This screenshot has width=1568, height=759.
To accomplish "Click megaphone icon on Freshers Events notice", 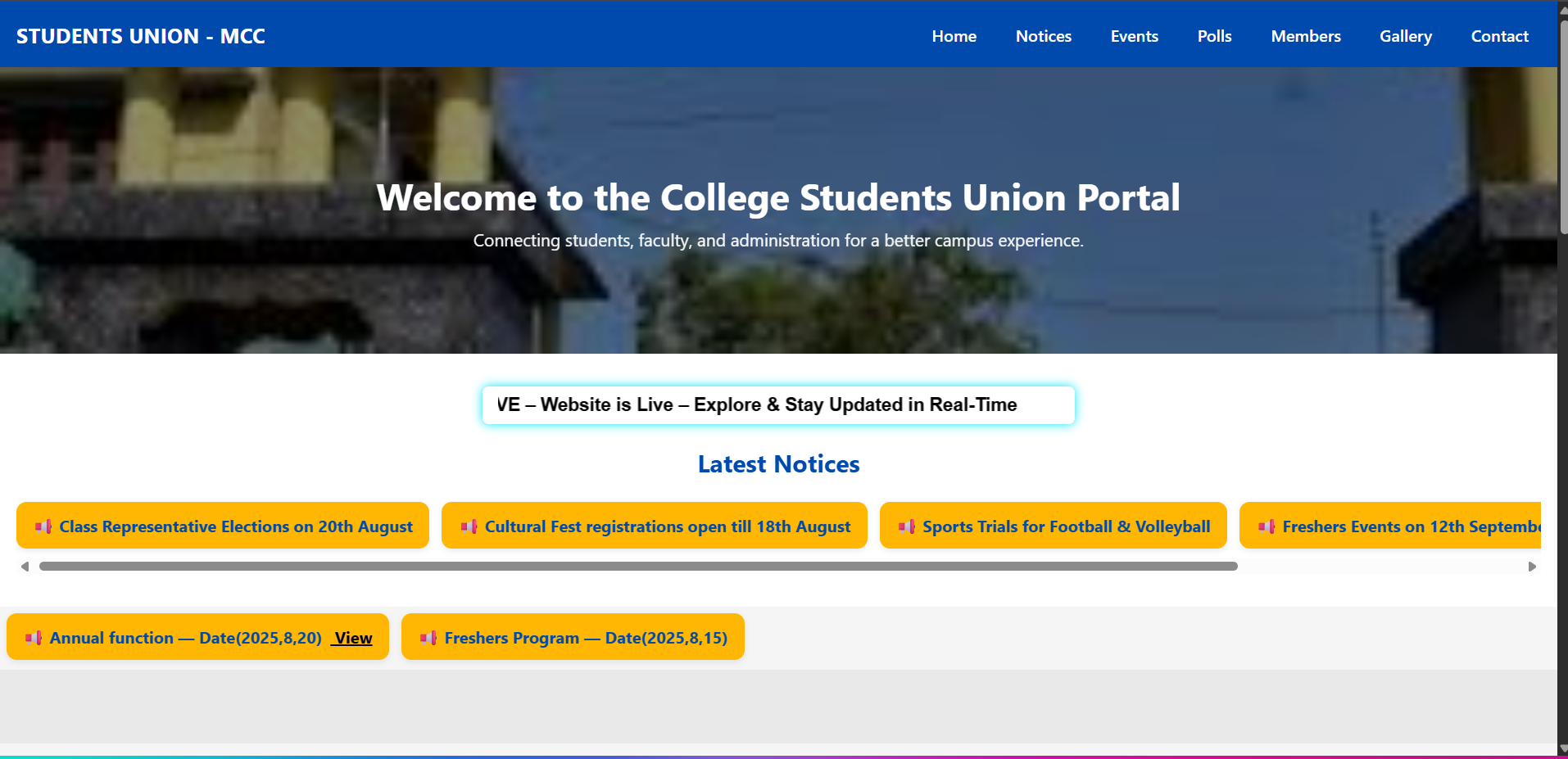I will click(x=1267, y=526).
